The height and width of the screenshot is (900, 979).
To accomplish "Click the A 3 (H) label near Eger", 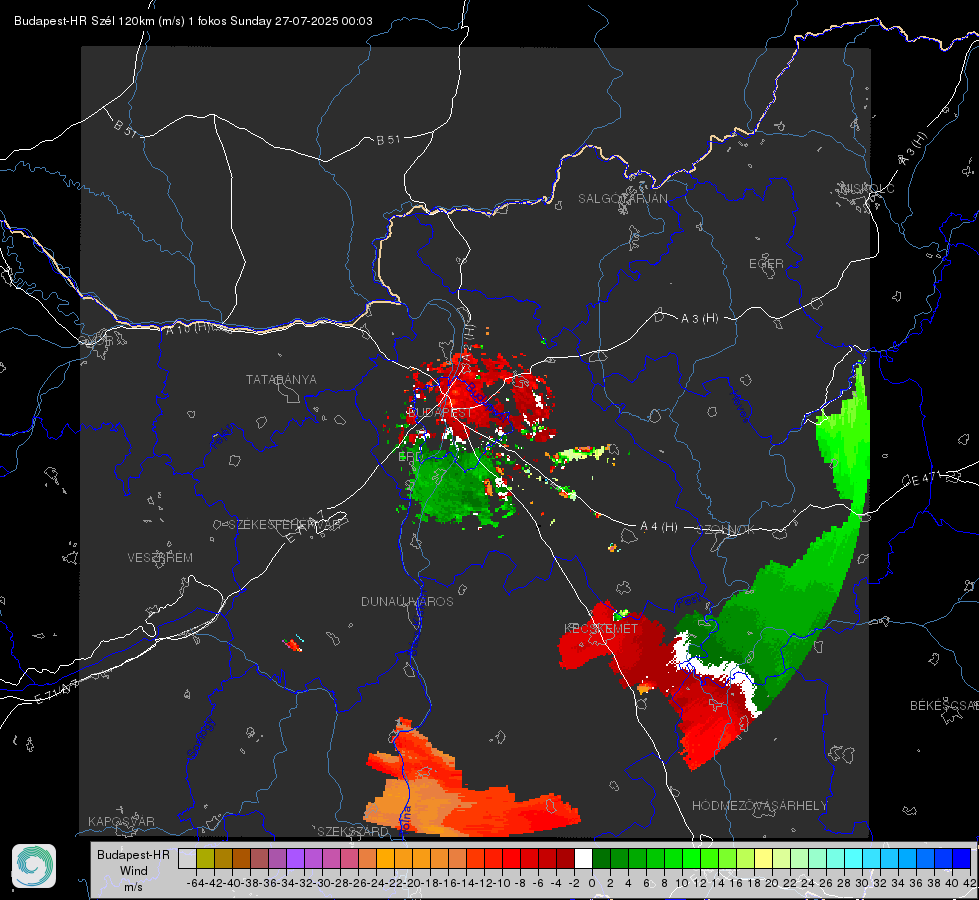I will (699, 319).
